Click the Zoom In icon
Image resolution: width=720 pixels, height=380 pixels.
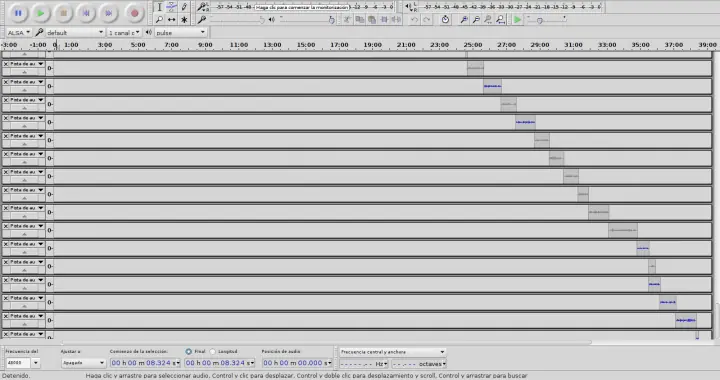pyautogui.click(x=464, y=19)
